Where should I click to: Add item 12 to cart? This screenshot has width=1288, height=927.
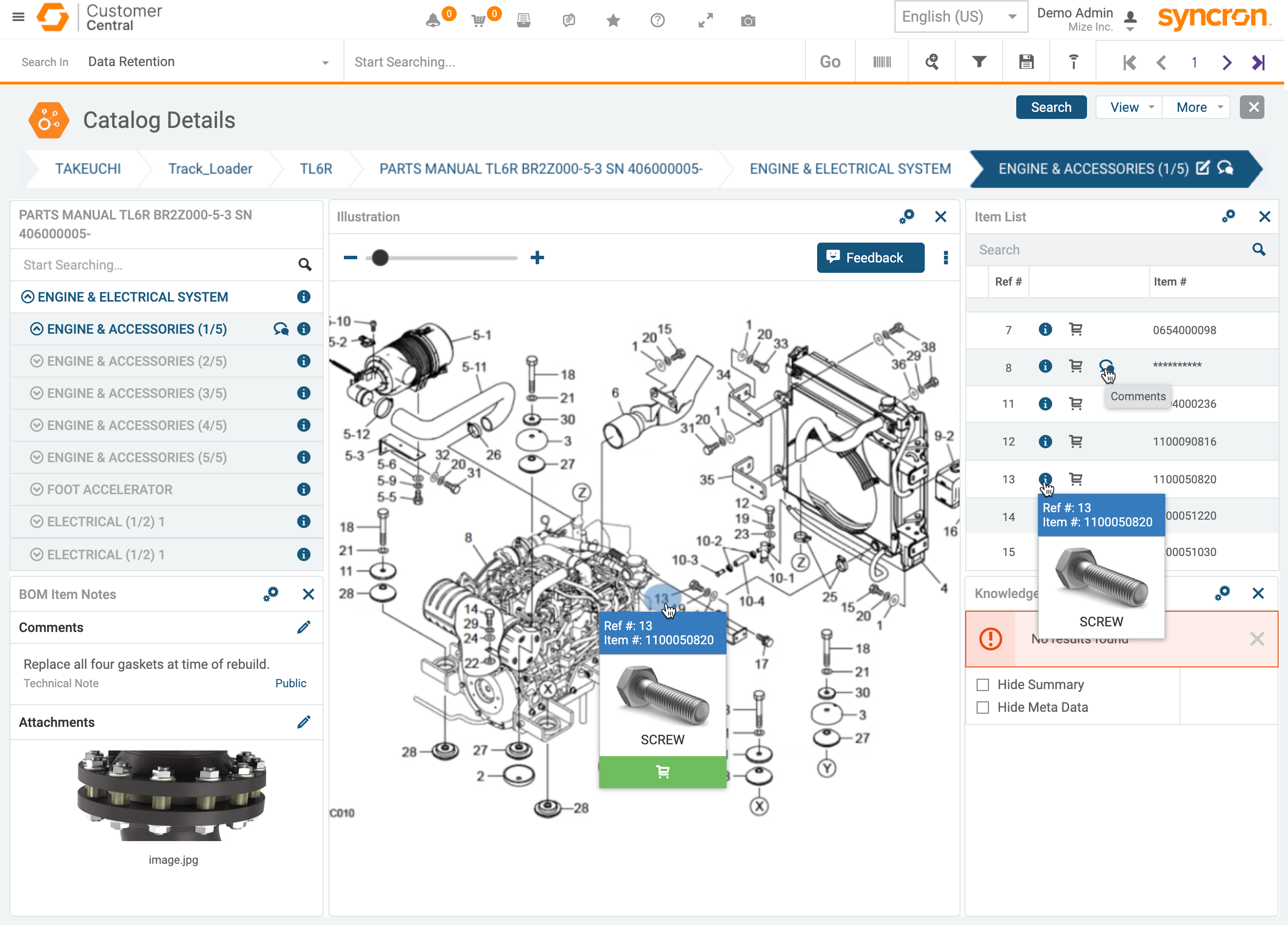coord(1075,441)
